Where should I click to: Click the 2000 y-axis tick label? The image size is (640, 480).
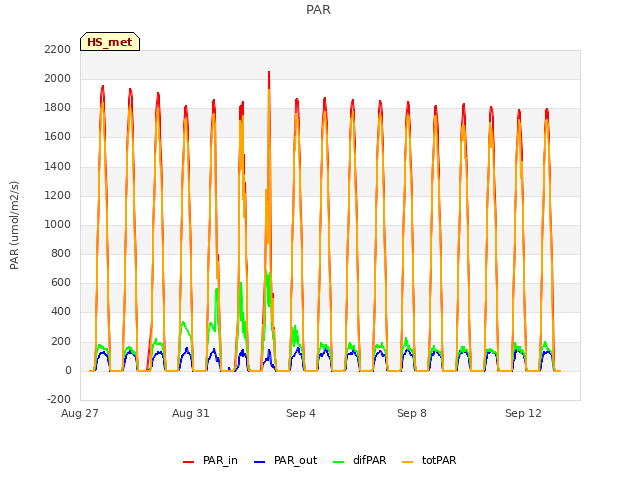[x=58, y=78]
